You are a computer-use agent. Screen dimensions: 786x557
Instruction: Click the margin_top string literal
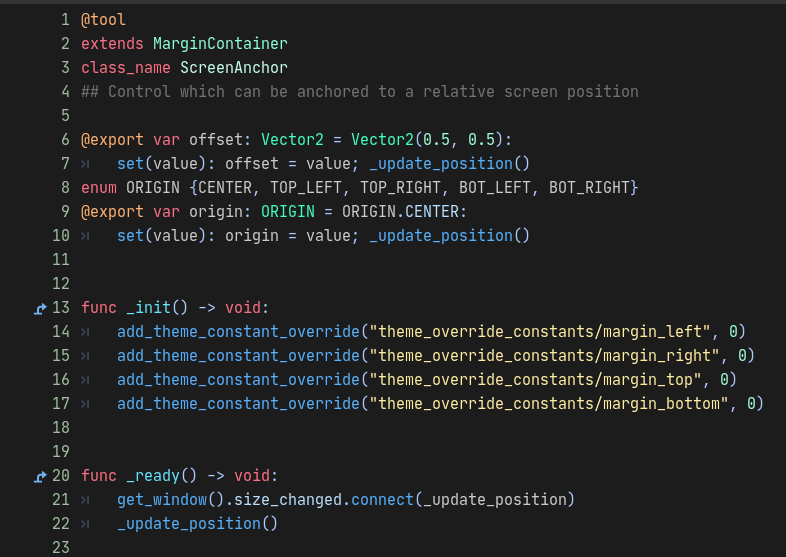click(535, 380)
